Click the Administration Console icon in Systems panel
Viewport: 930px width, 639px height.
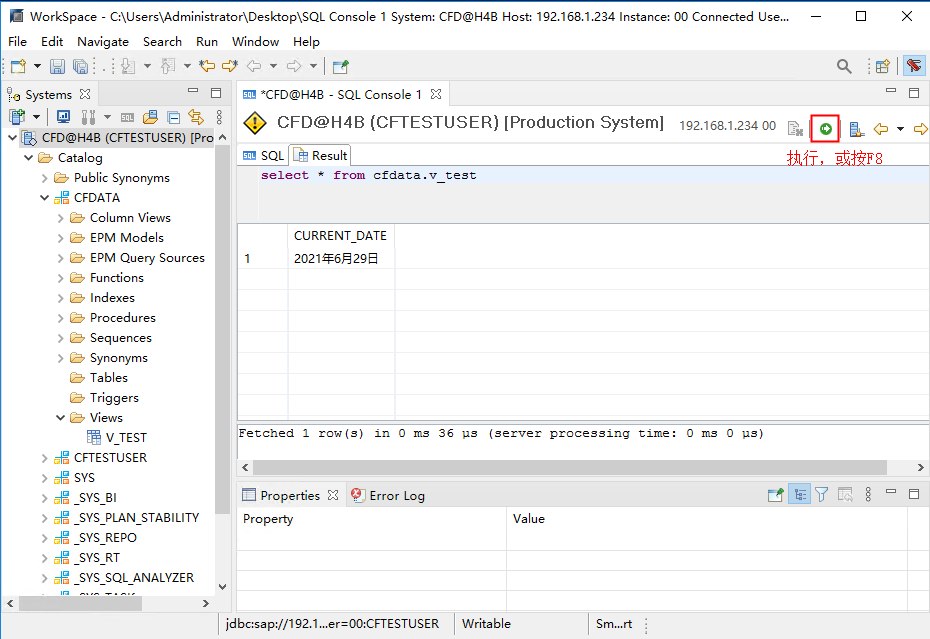point(87,117)
